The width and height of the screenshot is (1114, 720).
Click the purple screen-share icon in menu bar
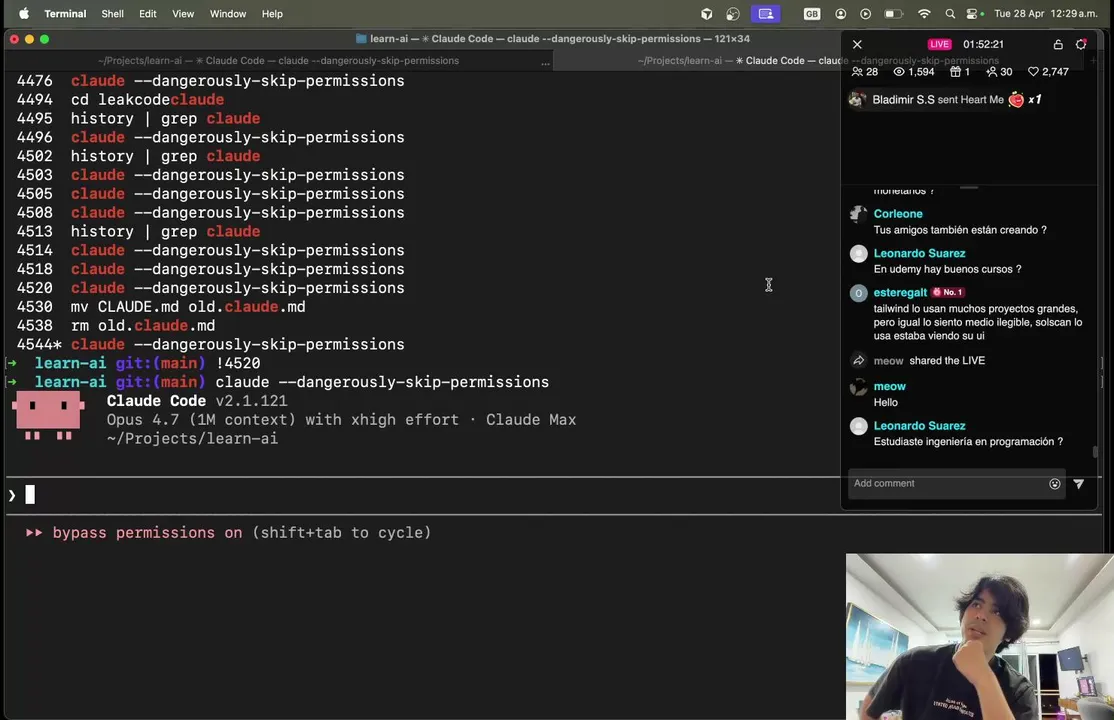tap(765, 14)
